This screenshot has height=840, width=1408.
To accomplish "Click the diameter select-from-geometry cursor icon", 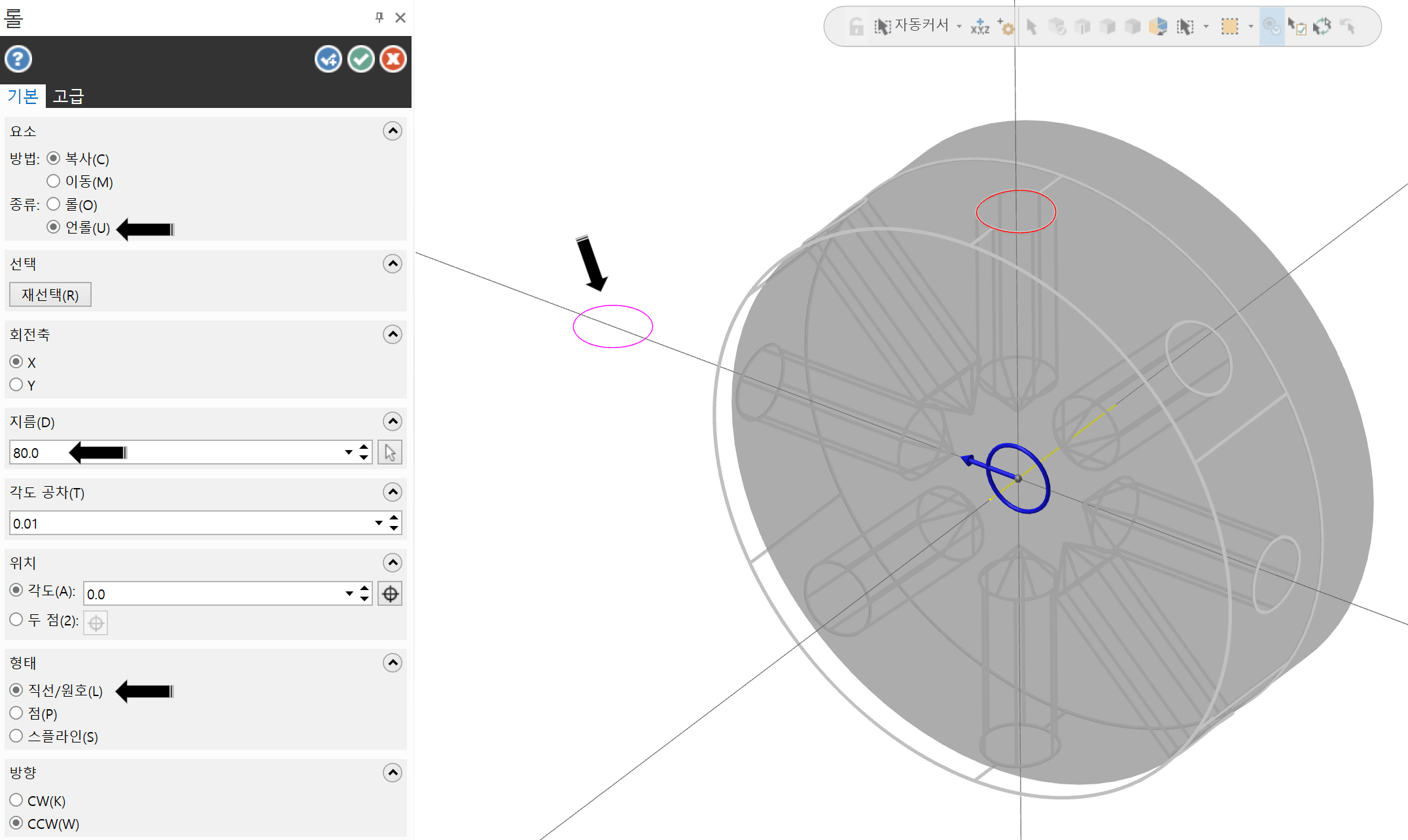I will click(390, 453).
